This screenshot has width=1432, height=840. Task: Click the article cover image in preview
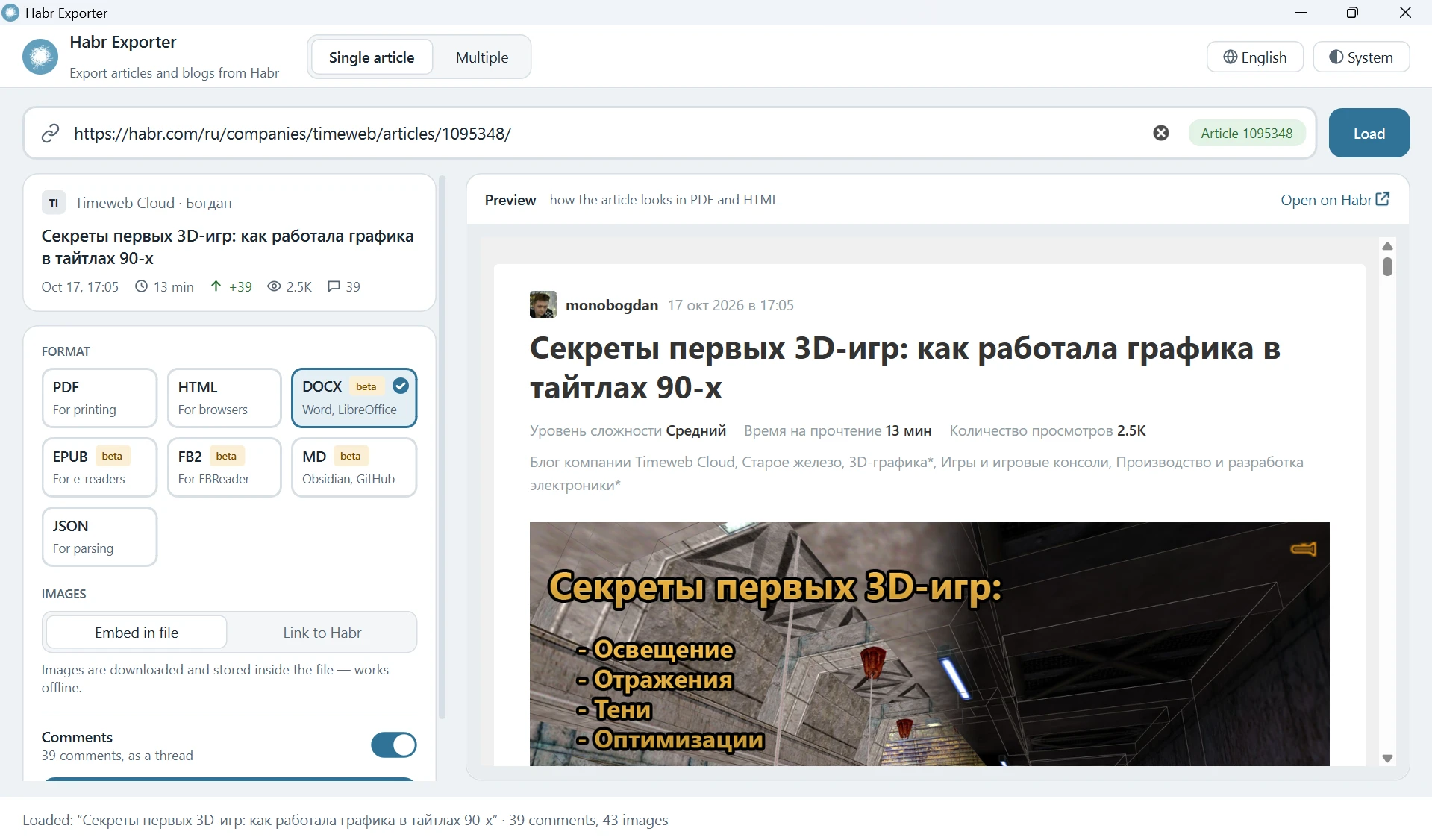click(x=930, y=644)
